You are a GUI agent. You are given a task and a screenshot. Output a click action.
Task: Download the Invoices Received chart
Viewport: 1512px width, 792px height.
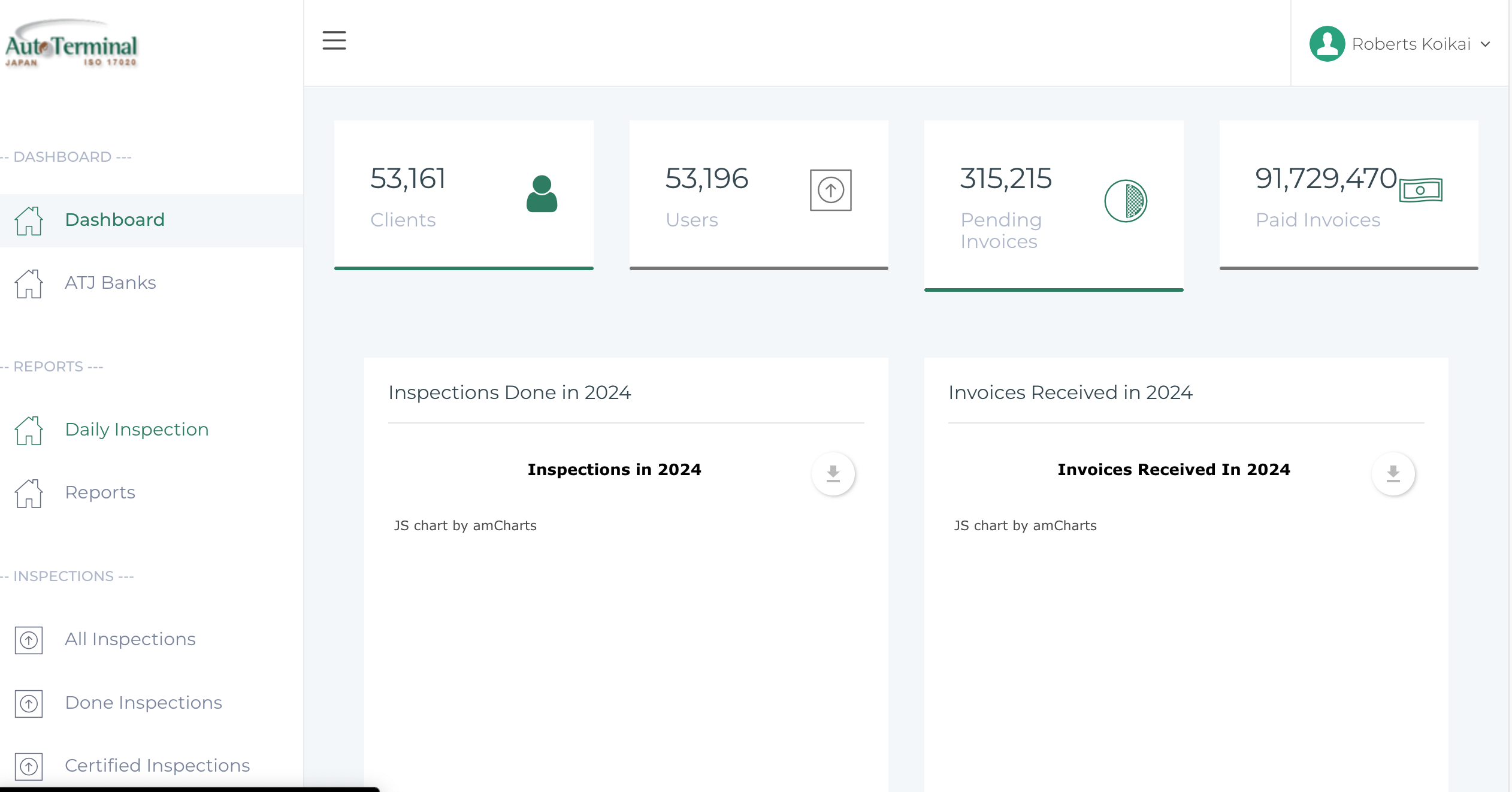tap(1393, 474)
